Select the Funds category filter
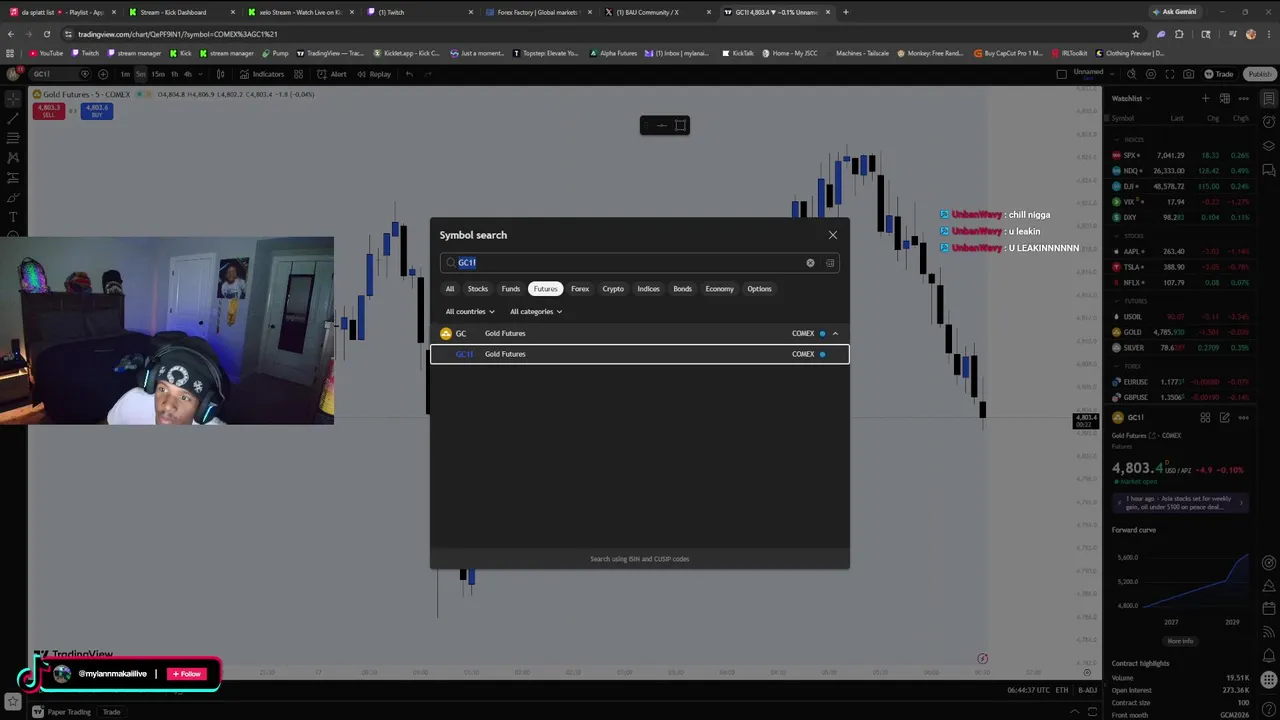This screenshot has width=1280, height=720. 511,289
